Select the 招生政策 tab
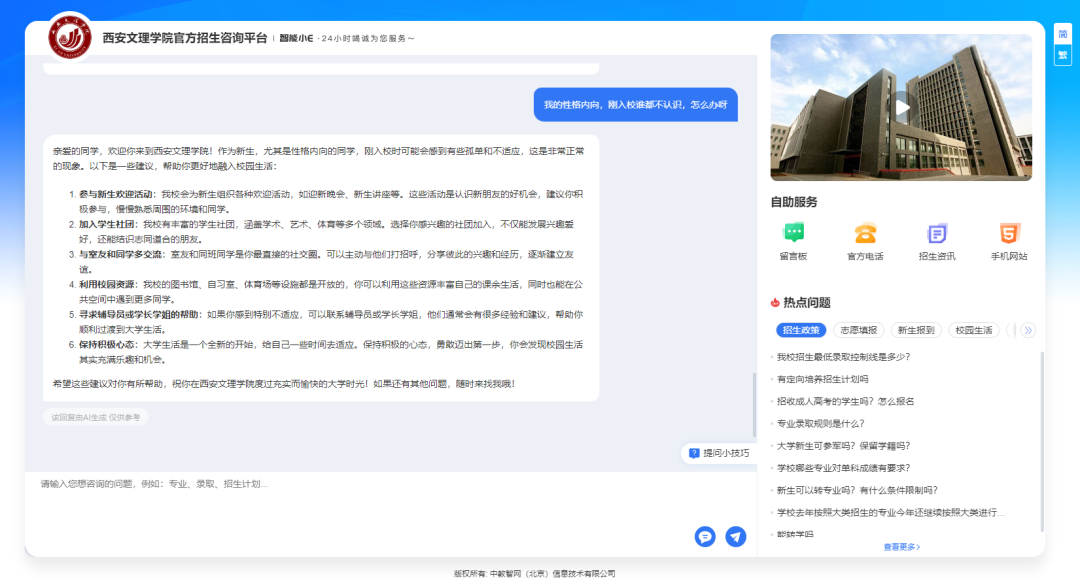Viewport: 1080px width, 587px height. click(x=801, y=330)
